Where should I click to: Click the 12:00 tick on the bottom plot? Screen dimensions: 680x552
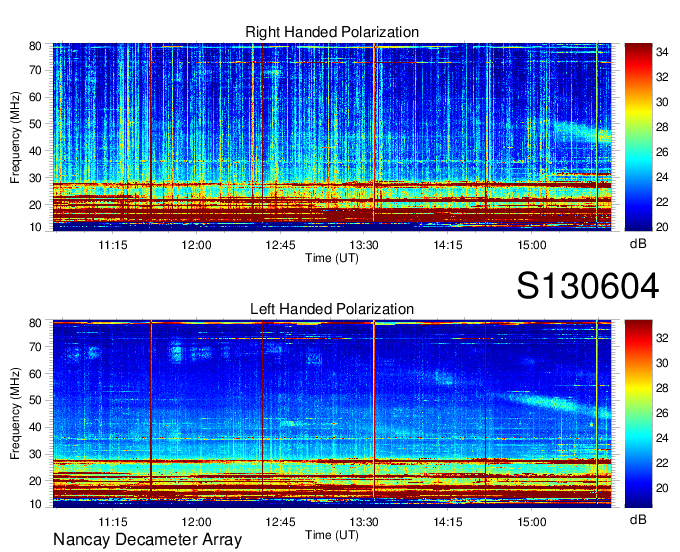click(x=196, y=522)
